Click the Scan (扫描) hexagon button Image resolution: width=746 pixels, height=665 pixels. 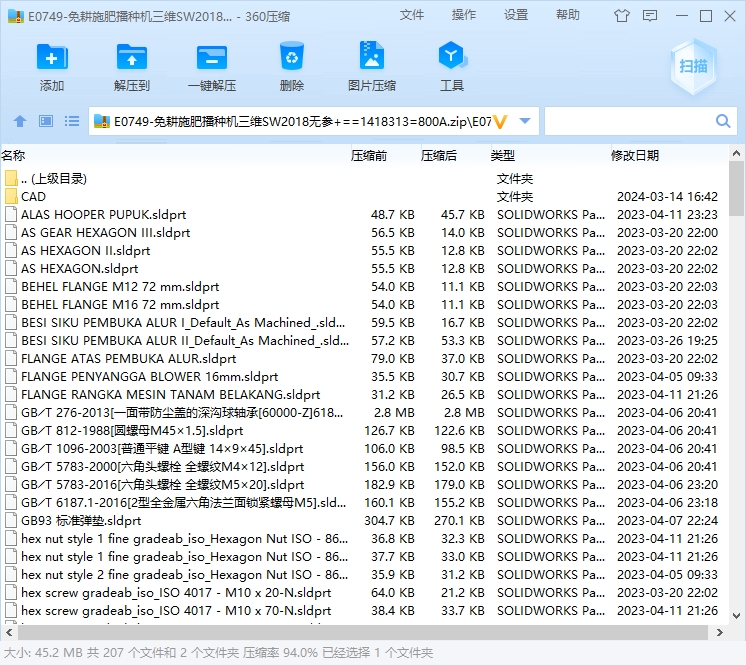[x=693, y=66]
